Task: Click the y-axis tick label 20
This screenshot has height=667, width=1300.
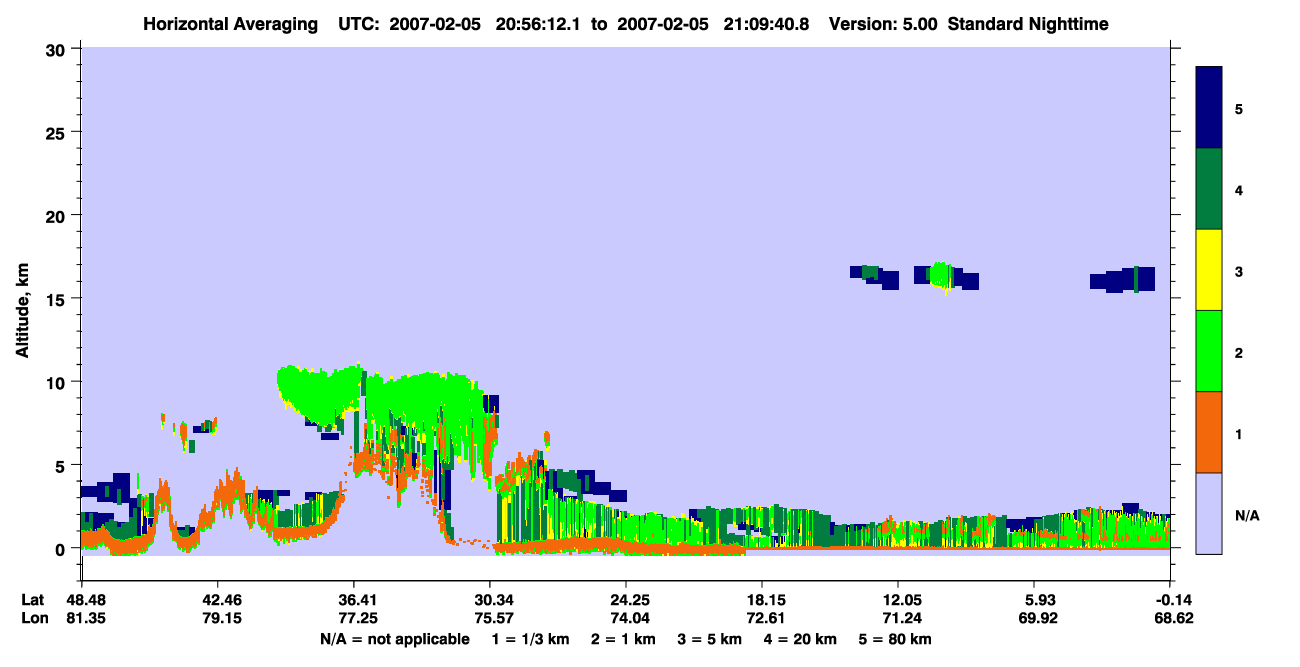Action: click(57, 215)
